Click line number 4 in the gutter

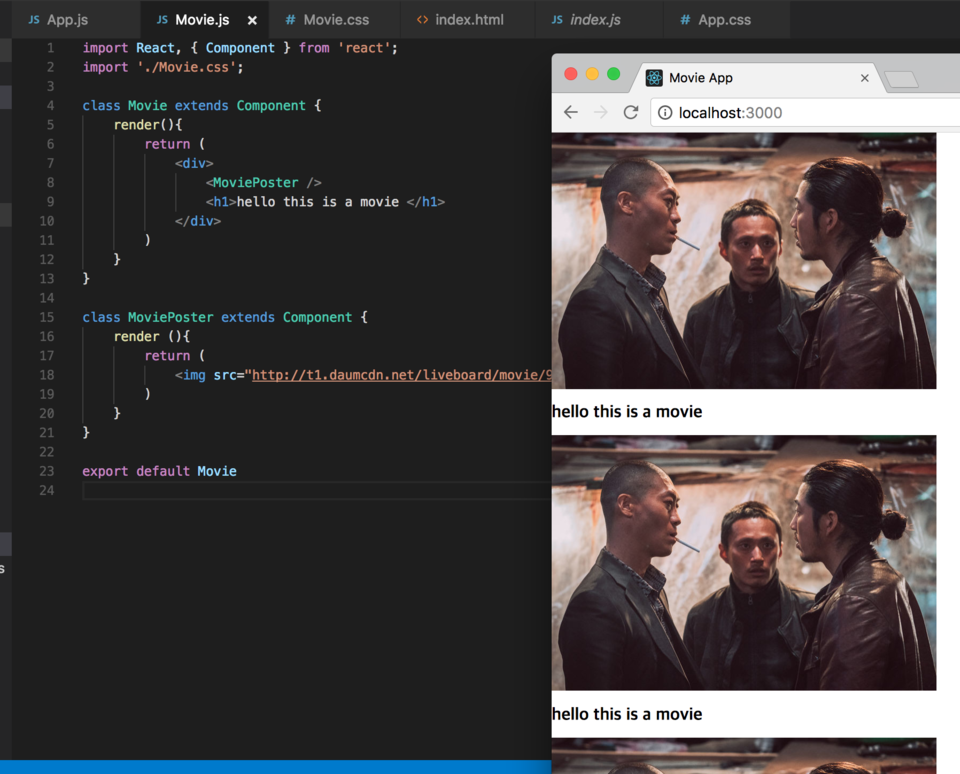[x=50, y=105]
